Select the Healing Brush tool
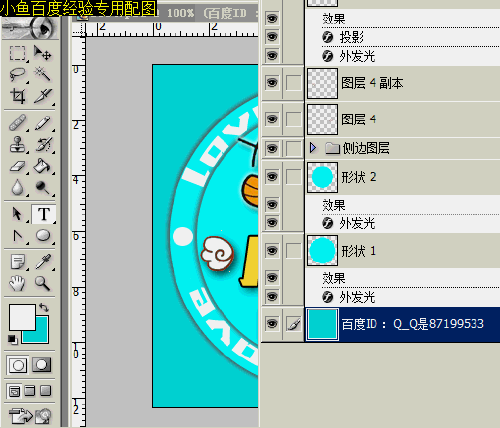The height and width of the screenshot is (428, 500). pos(17,123)
